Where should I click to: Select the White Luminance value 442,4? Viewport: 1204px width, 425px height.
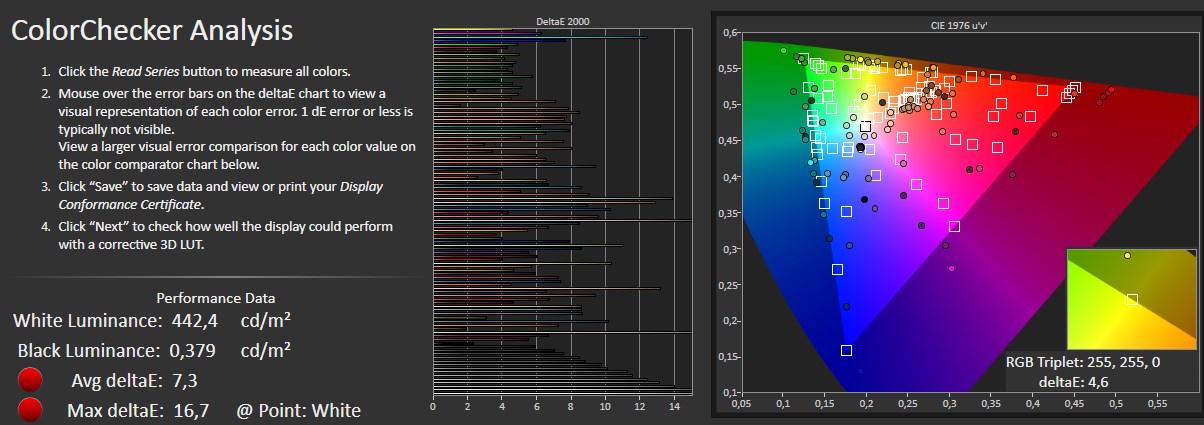tap(195, 321)
